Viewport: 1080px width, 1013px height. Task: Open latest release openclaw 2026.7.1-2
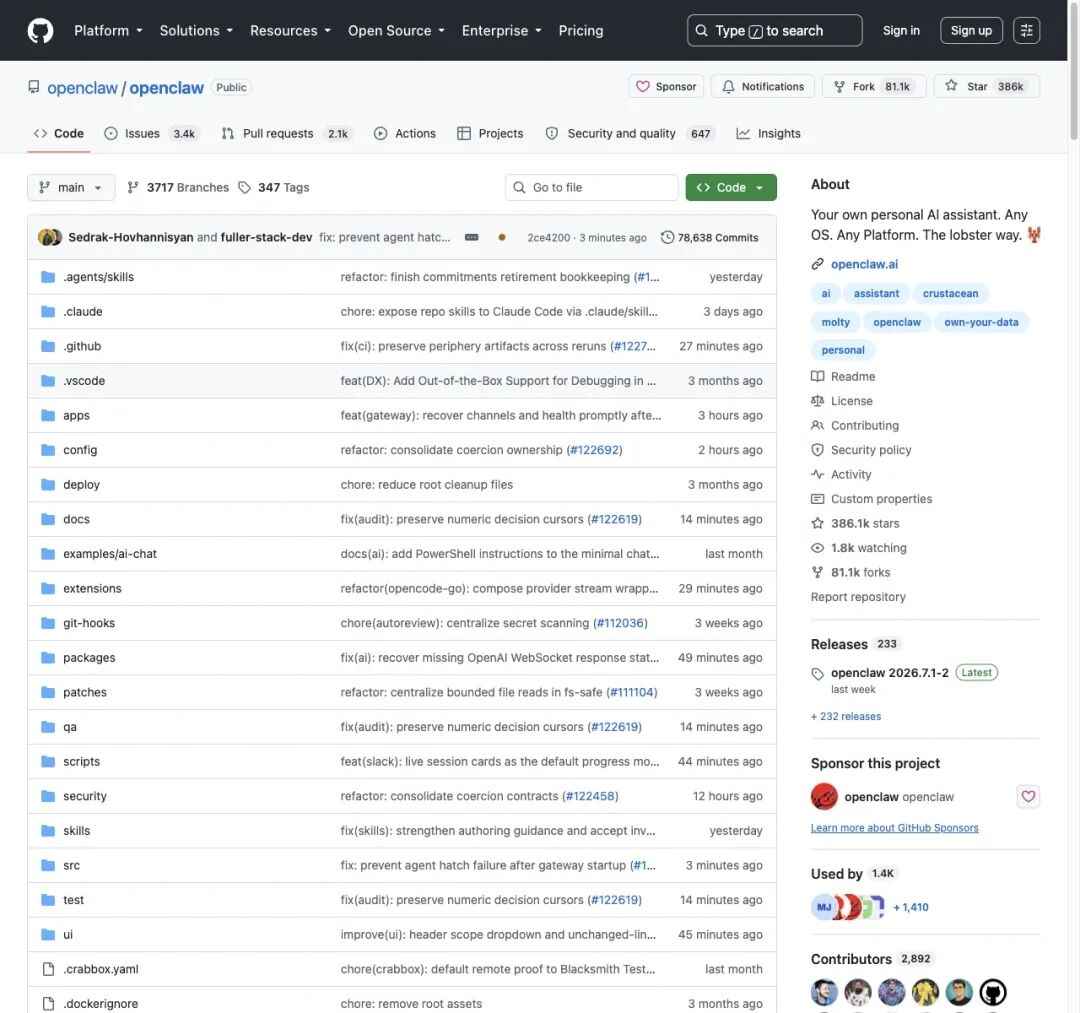889,673
